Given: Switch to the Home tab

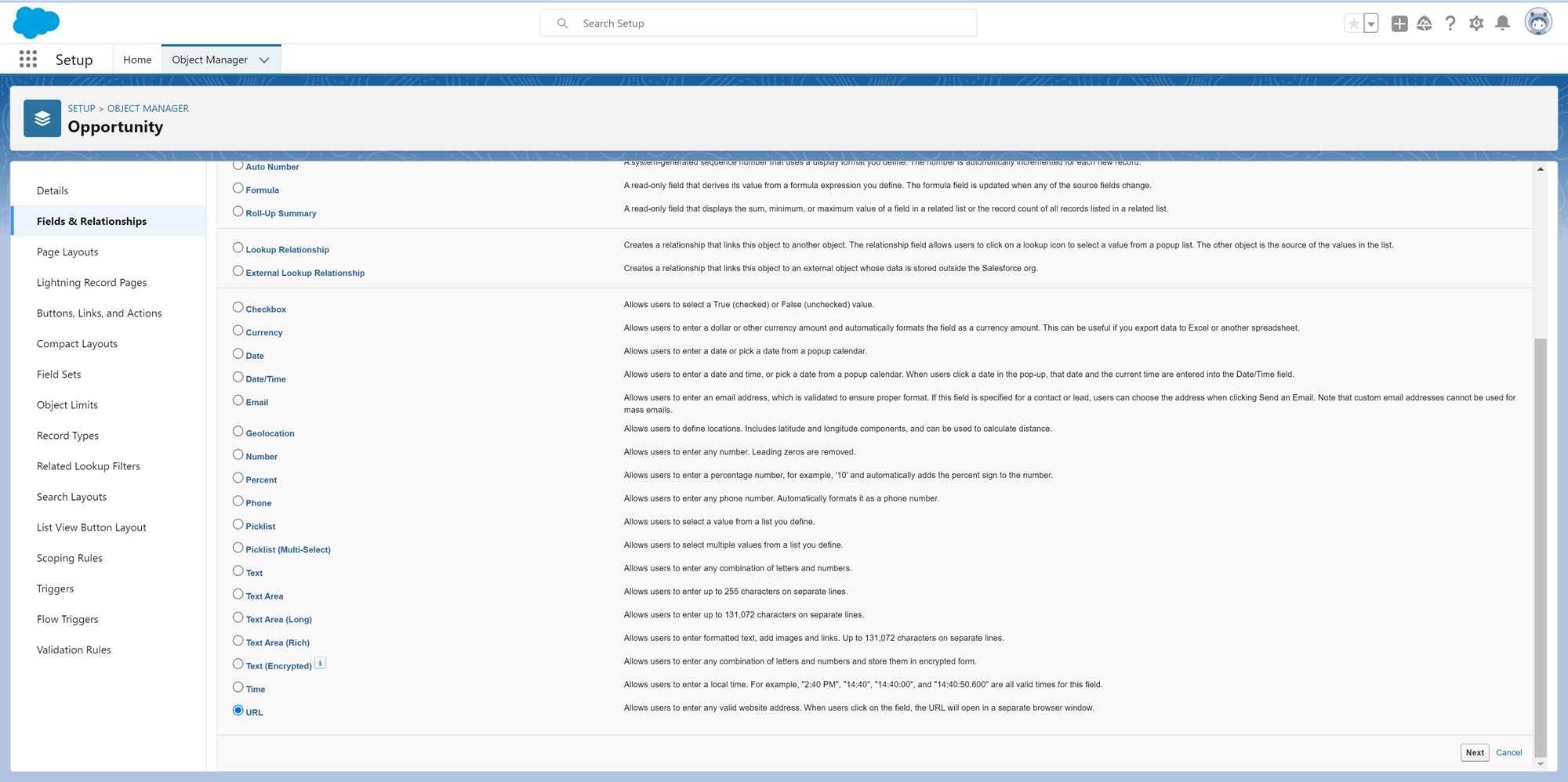Looking at the screenshot, I should coord(137,60).
